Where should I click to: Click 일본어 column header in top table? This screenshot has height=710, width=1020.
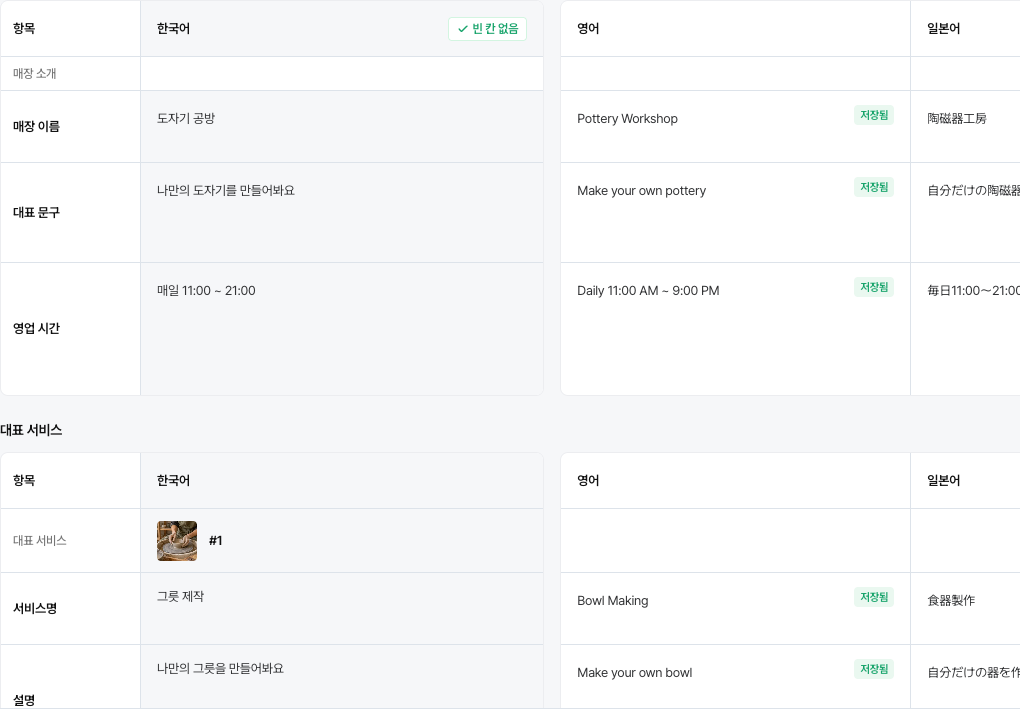[x=943, y=29]
